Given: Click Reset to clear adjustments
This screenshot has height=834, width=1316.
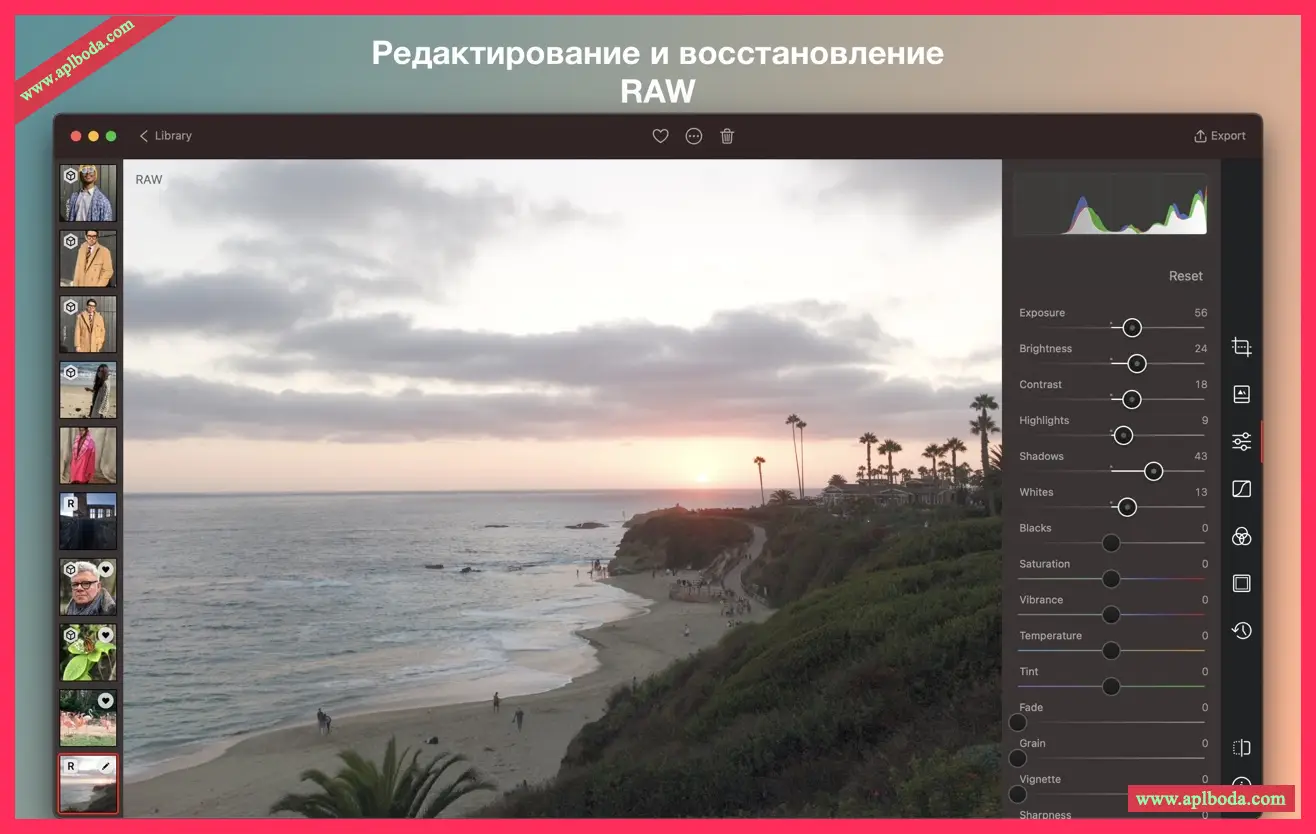Looking at the screenshot, I should pyautogui.click(x=1186, y=276).
